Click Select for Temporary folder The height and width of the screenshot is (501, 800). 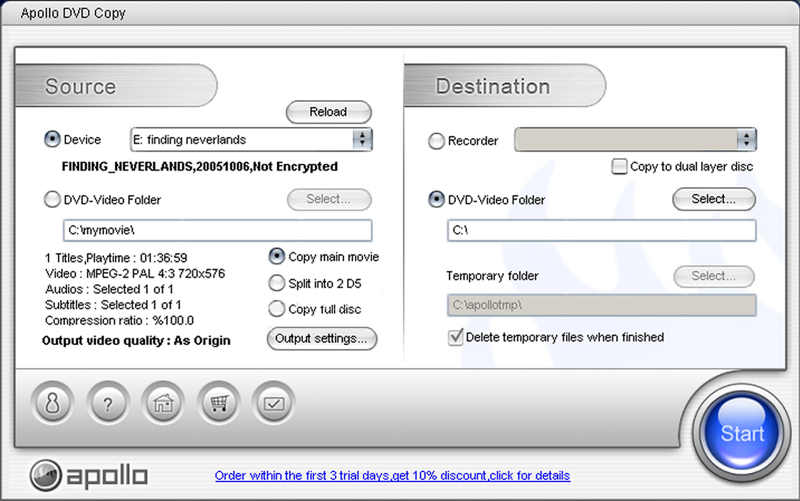(x=713, y=276)
